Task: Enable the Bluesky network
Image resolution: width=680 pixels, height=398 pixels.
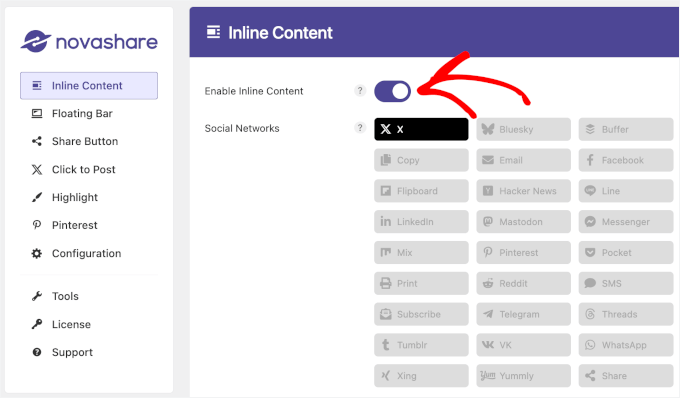Action: coord(523,129)
